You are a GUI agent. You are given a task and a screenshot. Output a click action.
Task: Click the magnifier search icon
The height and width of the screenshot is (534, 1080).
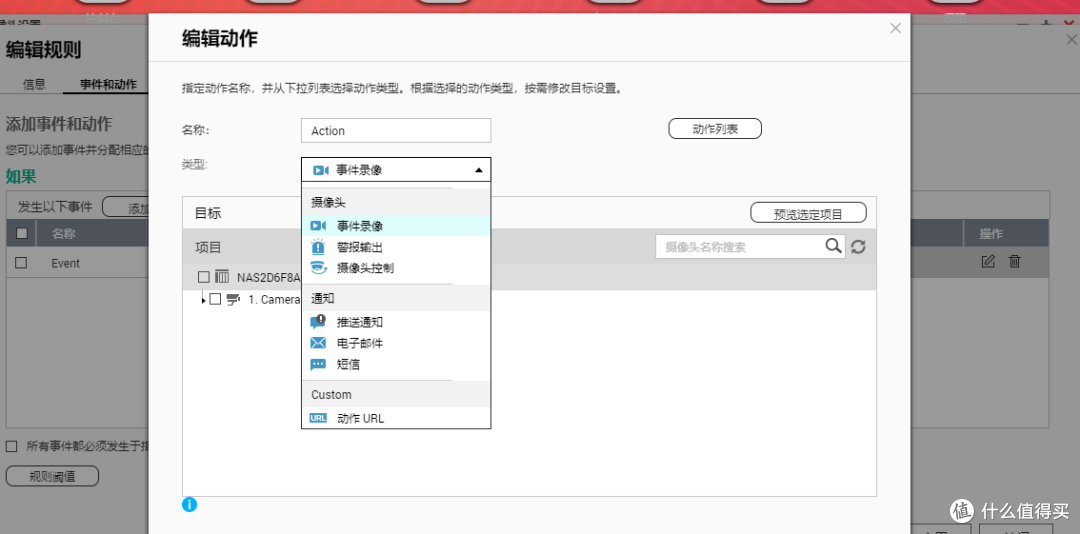[833, 246]
